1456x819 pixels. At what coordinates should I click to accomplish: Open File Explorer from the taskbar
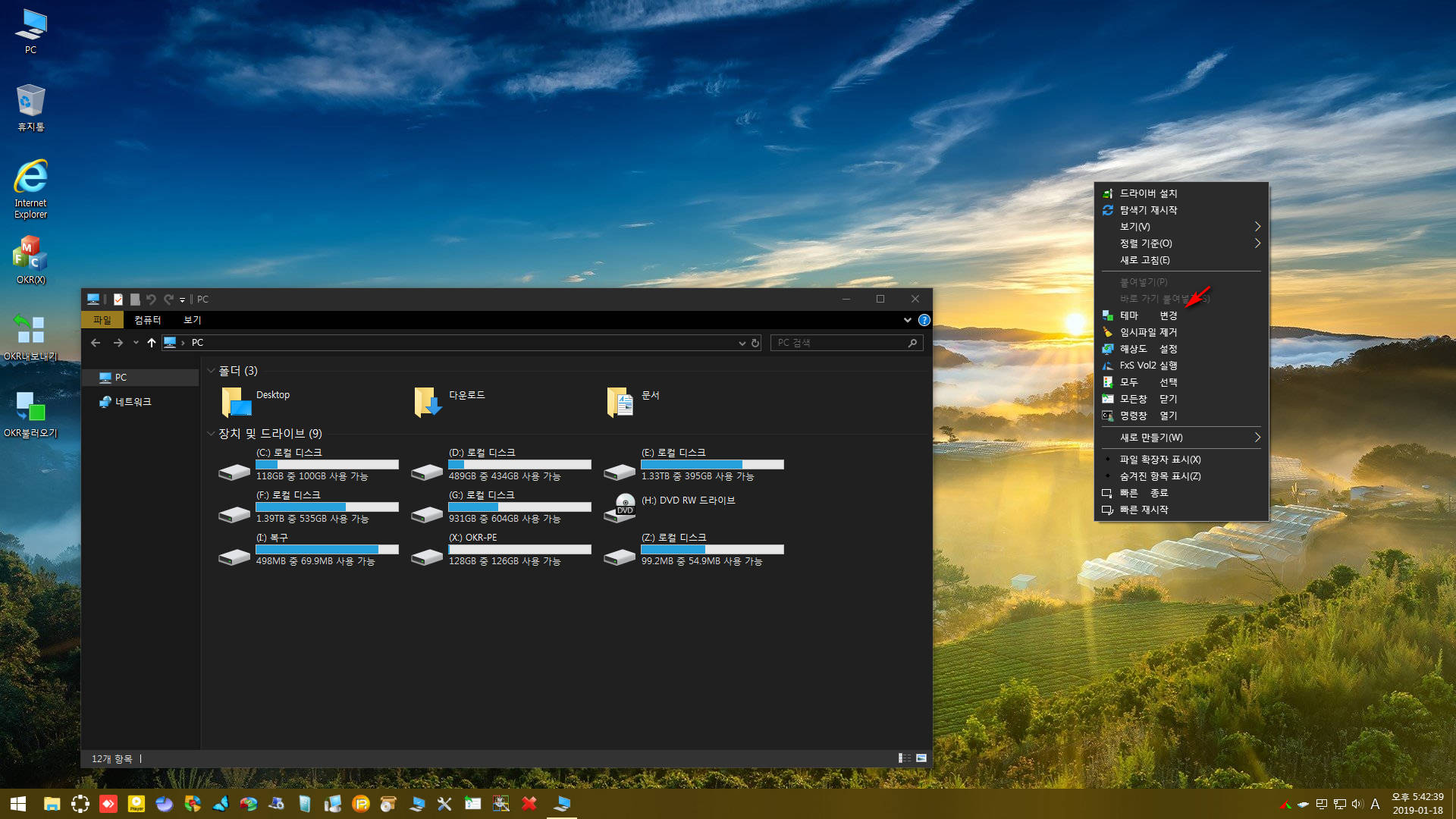[52, 804]
